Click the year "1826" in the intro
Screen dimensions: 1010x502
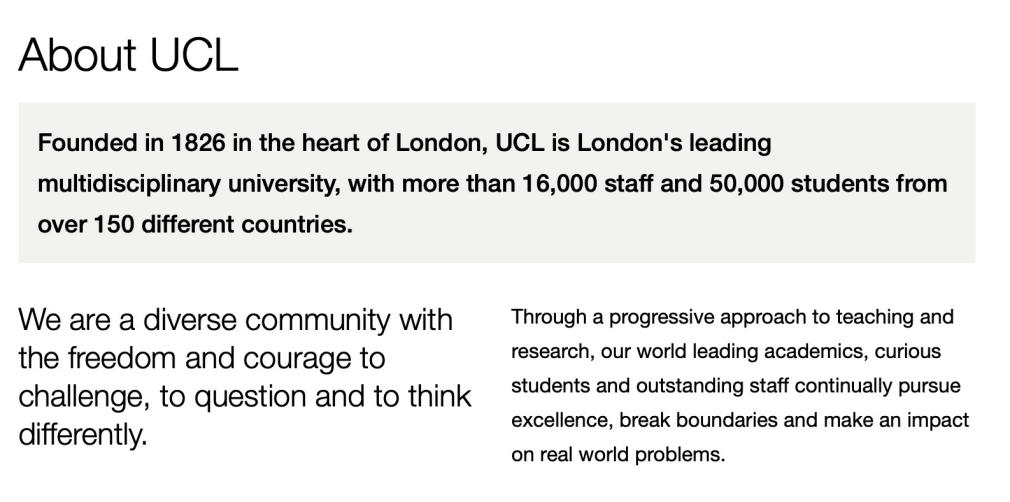(x=198, y=142)
